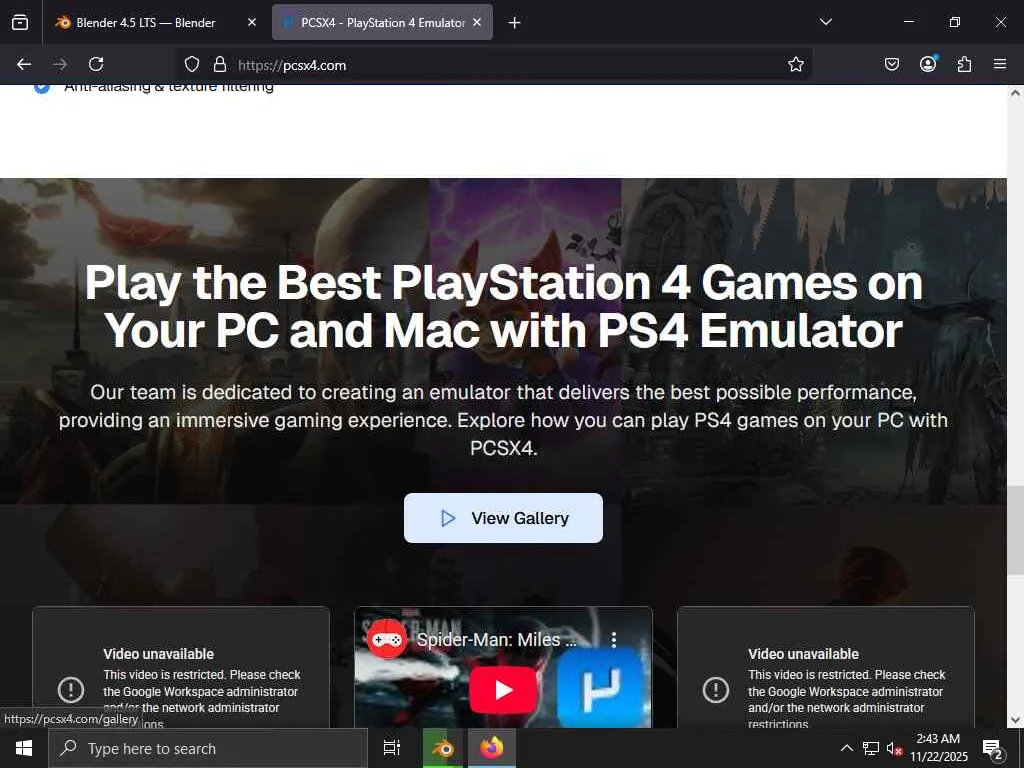Click the Type here to search box

pyautogui.click(x=208, y=748)
